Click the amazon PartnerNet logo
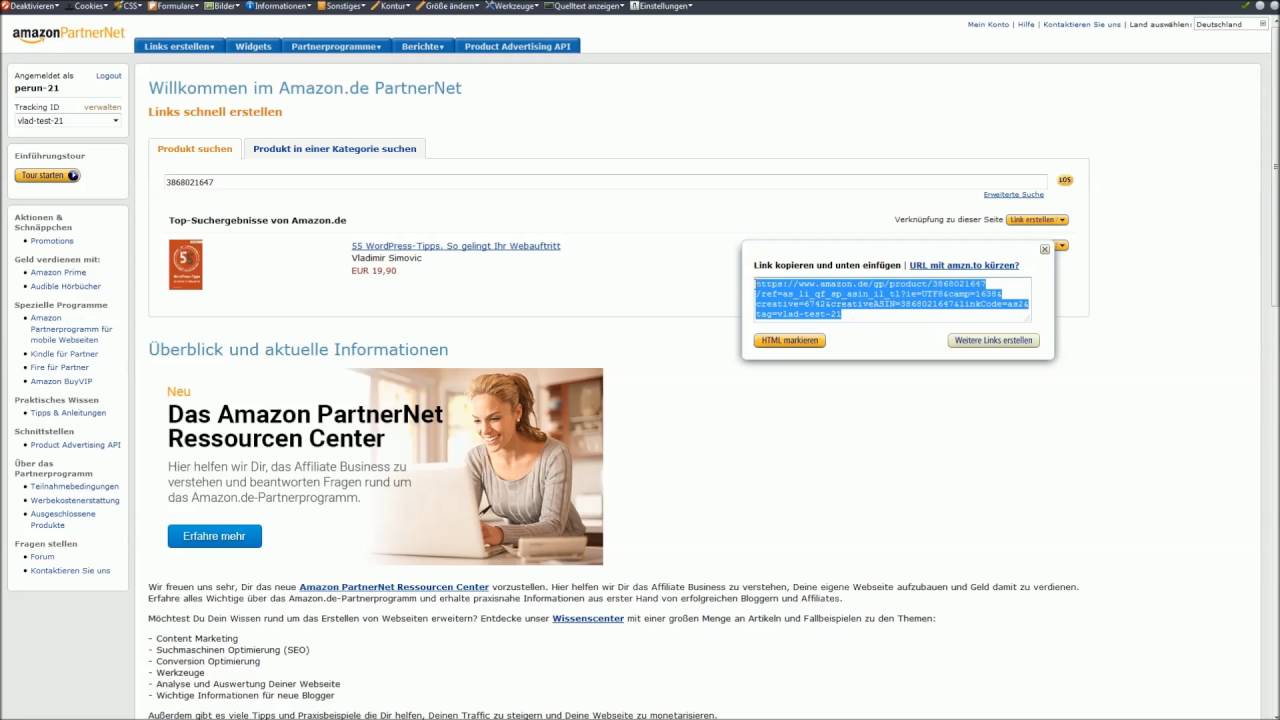Viewport: 1280px width, 720px height. pyautogui.click(x=69, y=34)
